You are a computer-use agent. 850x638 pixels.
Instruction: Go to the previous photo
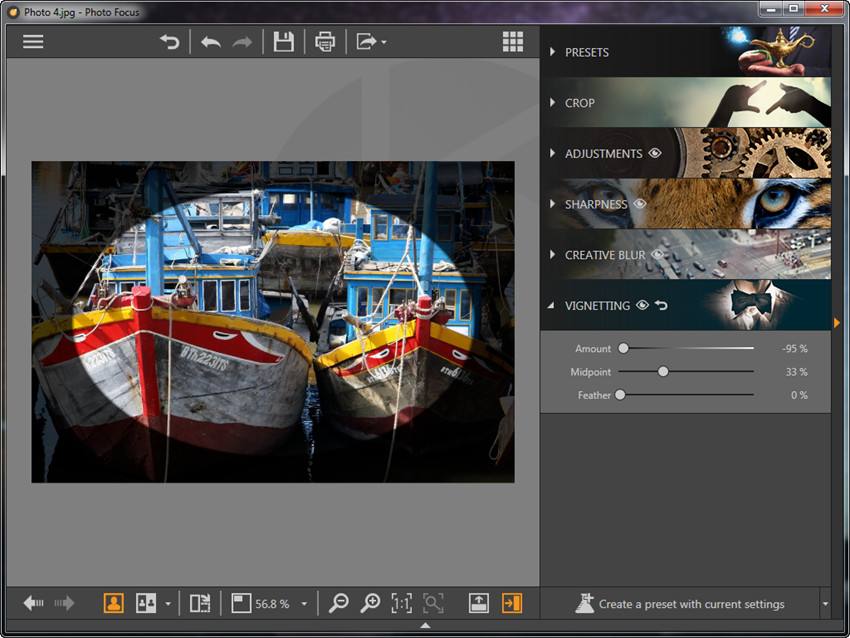click(x=34, y=603)
